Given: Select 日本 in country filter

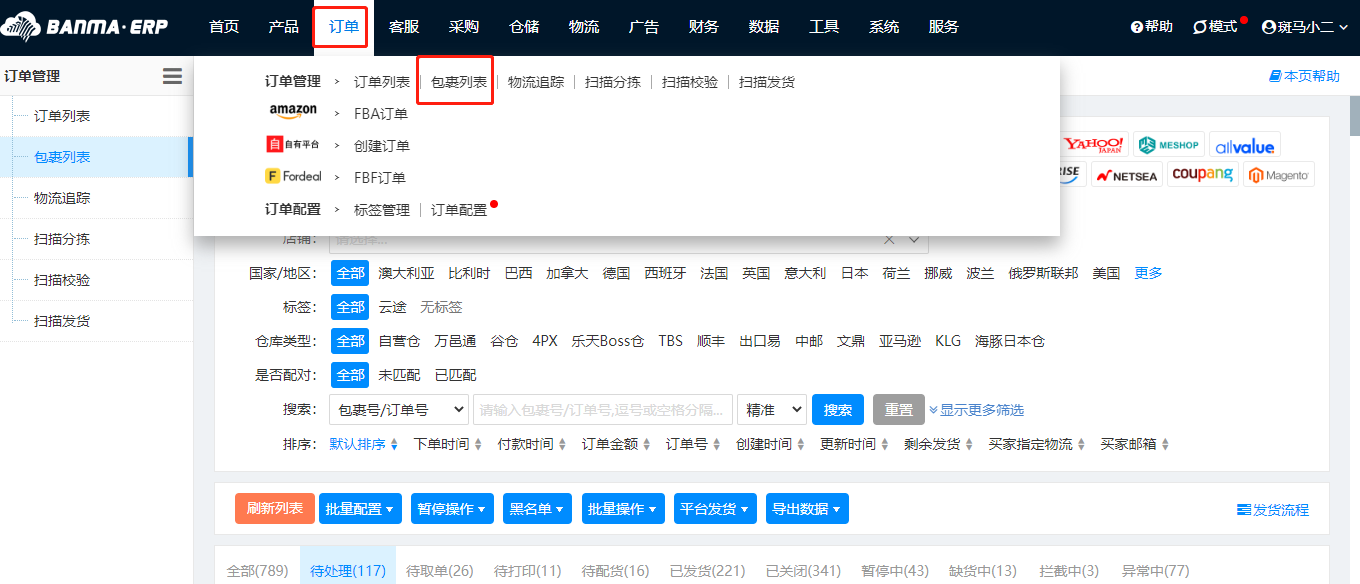Looking at the screenshot, I should click(x=854, y=273).
